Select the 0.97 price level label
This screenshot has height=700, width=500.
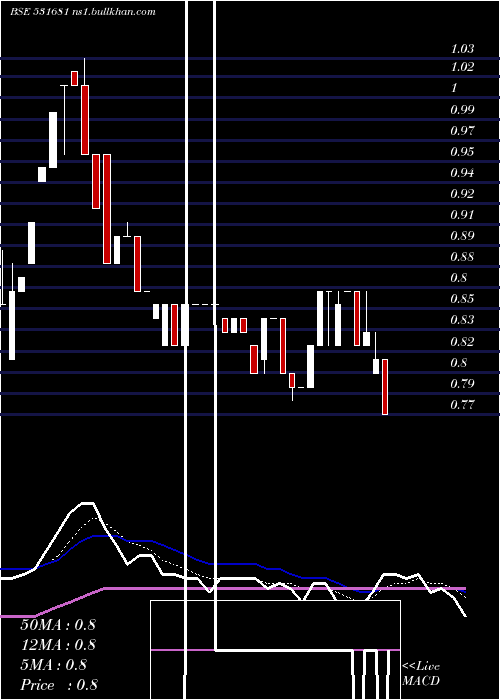(462, 131)
